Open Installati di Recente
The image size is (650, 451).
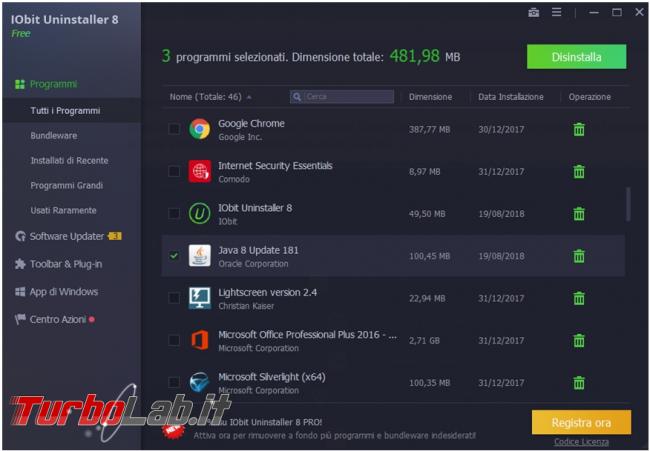pyautogui.click(x=69, y=160)
